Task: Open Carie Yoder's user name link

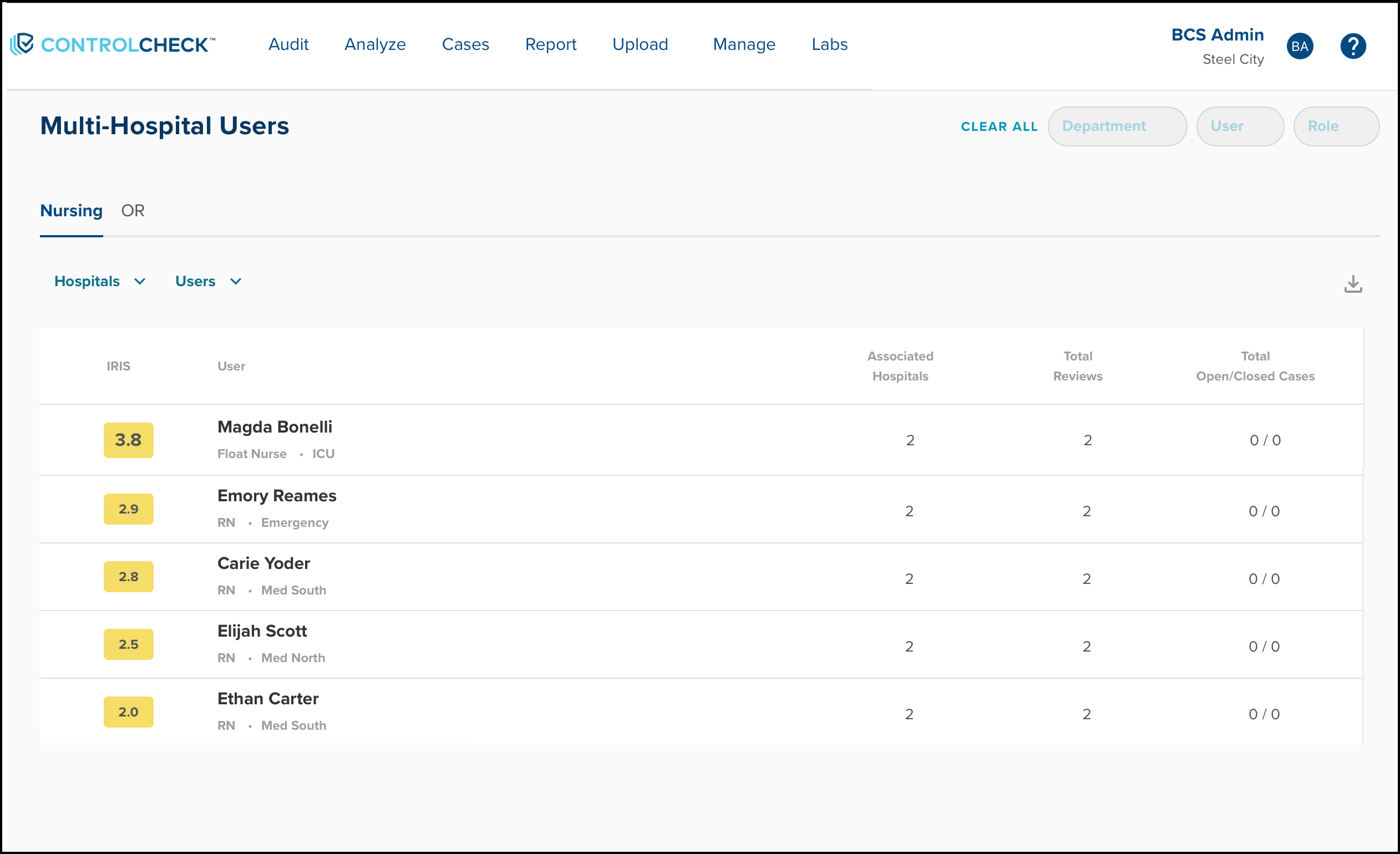Action: tap(263, 563)
